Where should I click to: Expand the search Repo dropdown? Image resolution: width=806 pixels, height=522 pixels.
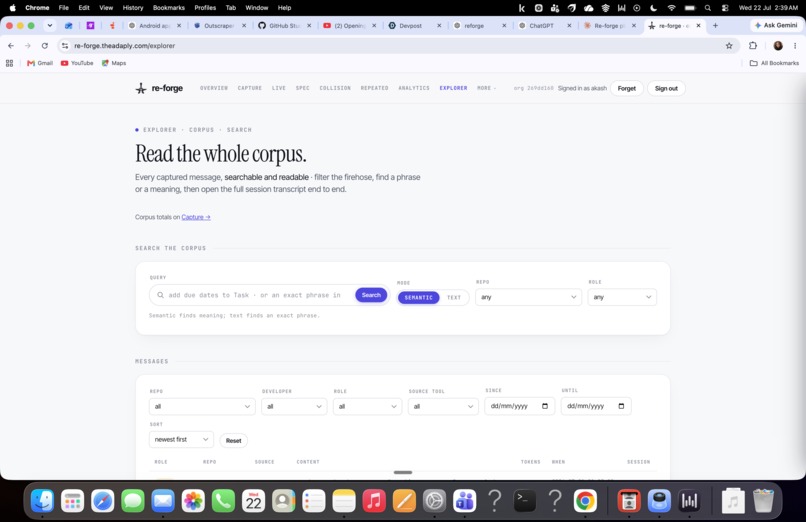tap(528, 297)
